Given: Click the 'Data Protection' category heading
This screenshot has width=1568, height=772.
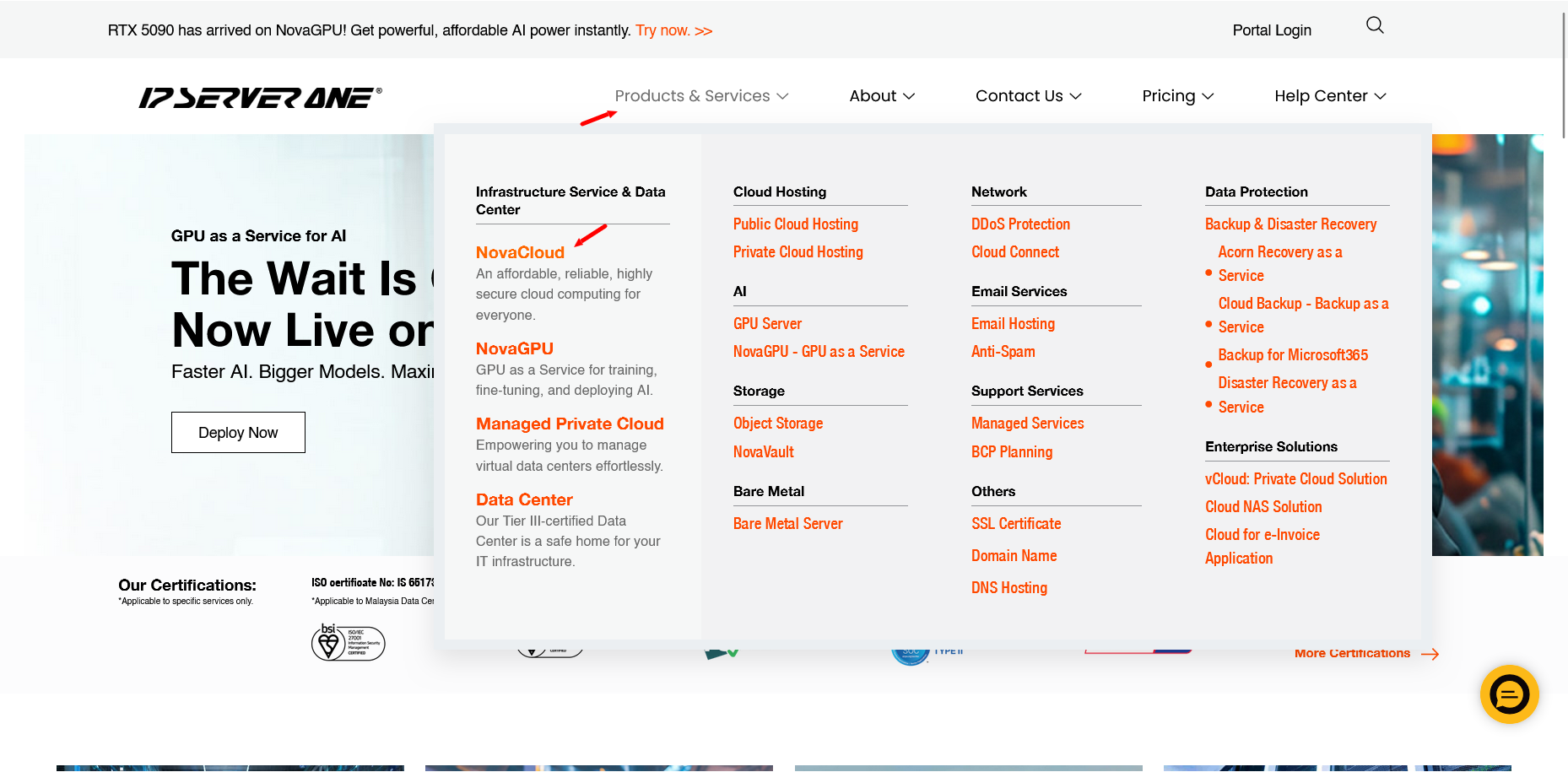Looking at the screenshot, I should coord(1257,192).
